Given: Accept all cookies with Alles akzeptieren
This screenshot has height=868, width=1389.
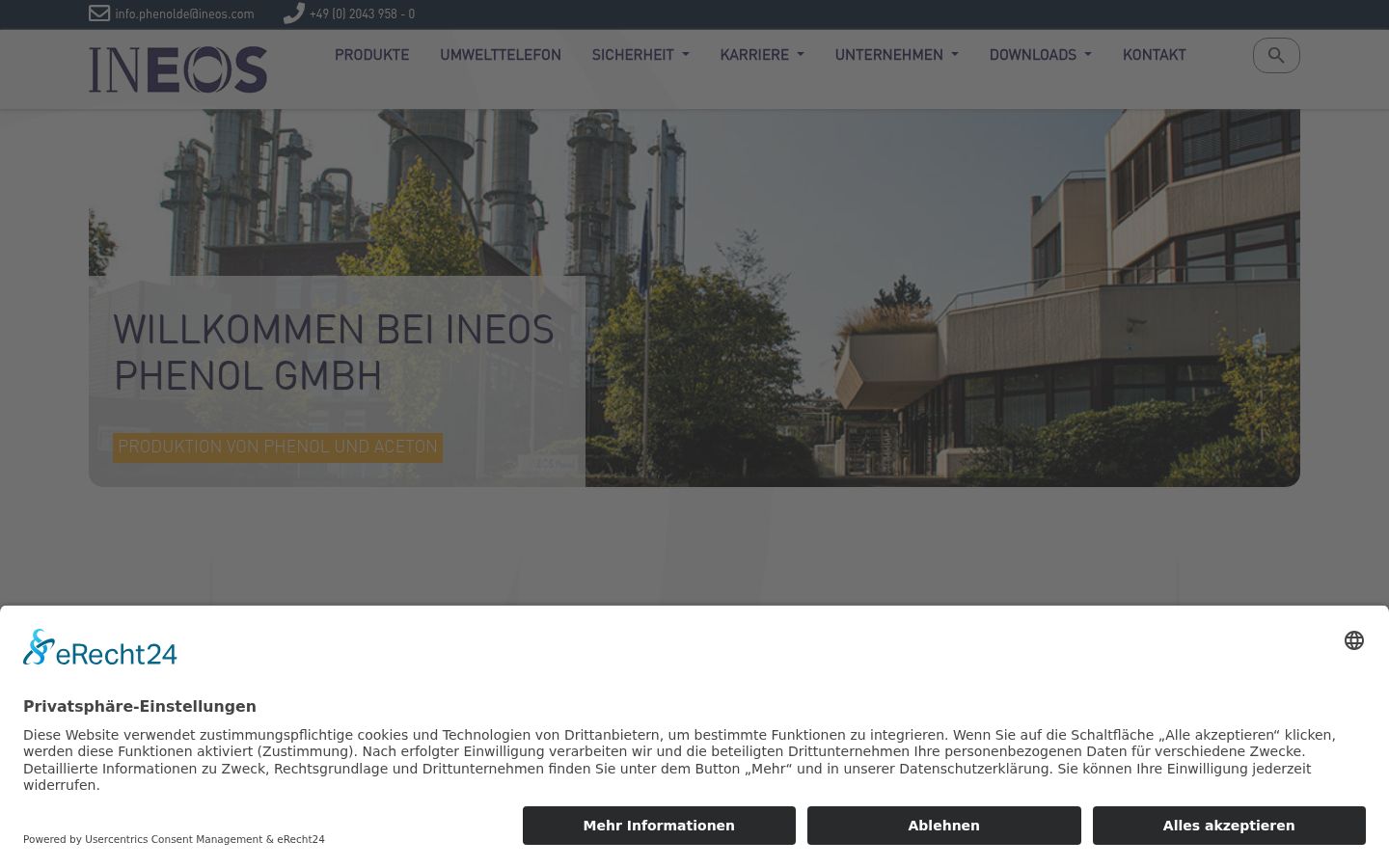Looking at the screenshot, I should point(1229,826).
